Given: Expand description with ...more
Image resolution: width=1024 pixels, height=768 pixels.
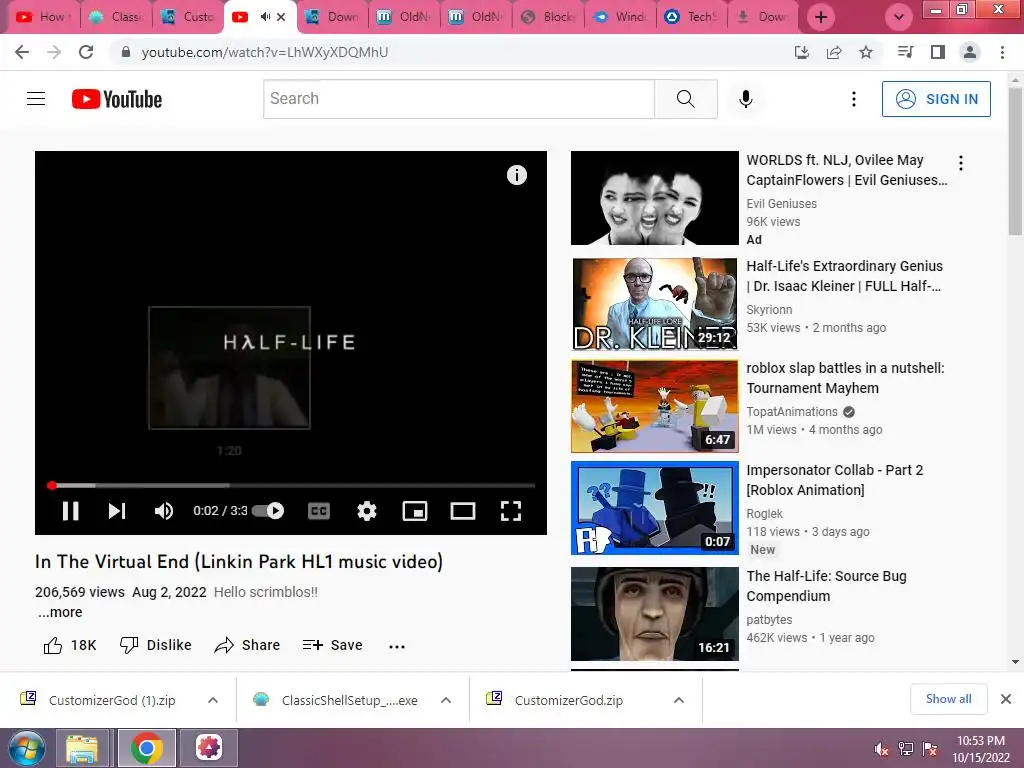Looking at the screenshot, I should tap(60, 612).
